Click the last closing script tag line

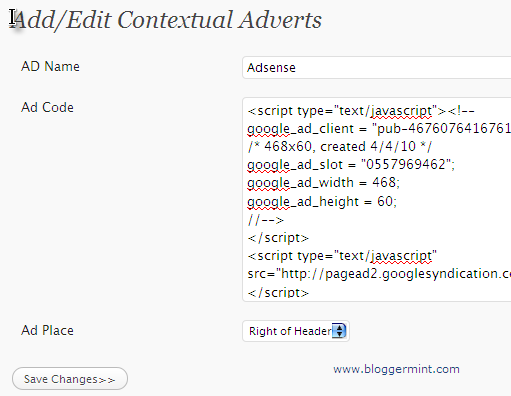click(x=278, y=293)
